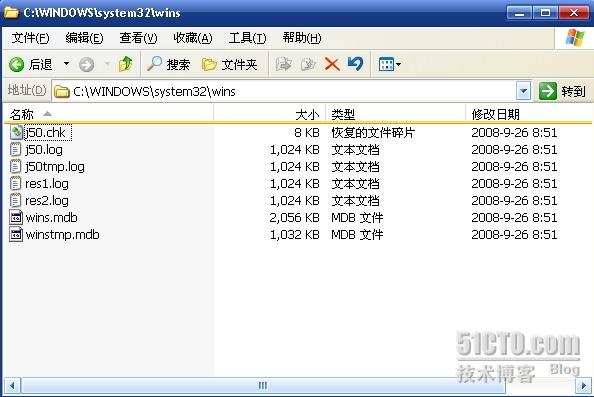
Task: Click the blue Undo arrow icon
Action: click(x=355, y=64)
